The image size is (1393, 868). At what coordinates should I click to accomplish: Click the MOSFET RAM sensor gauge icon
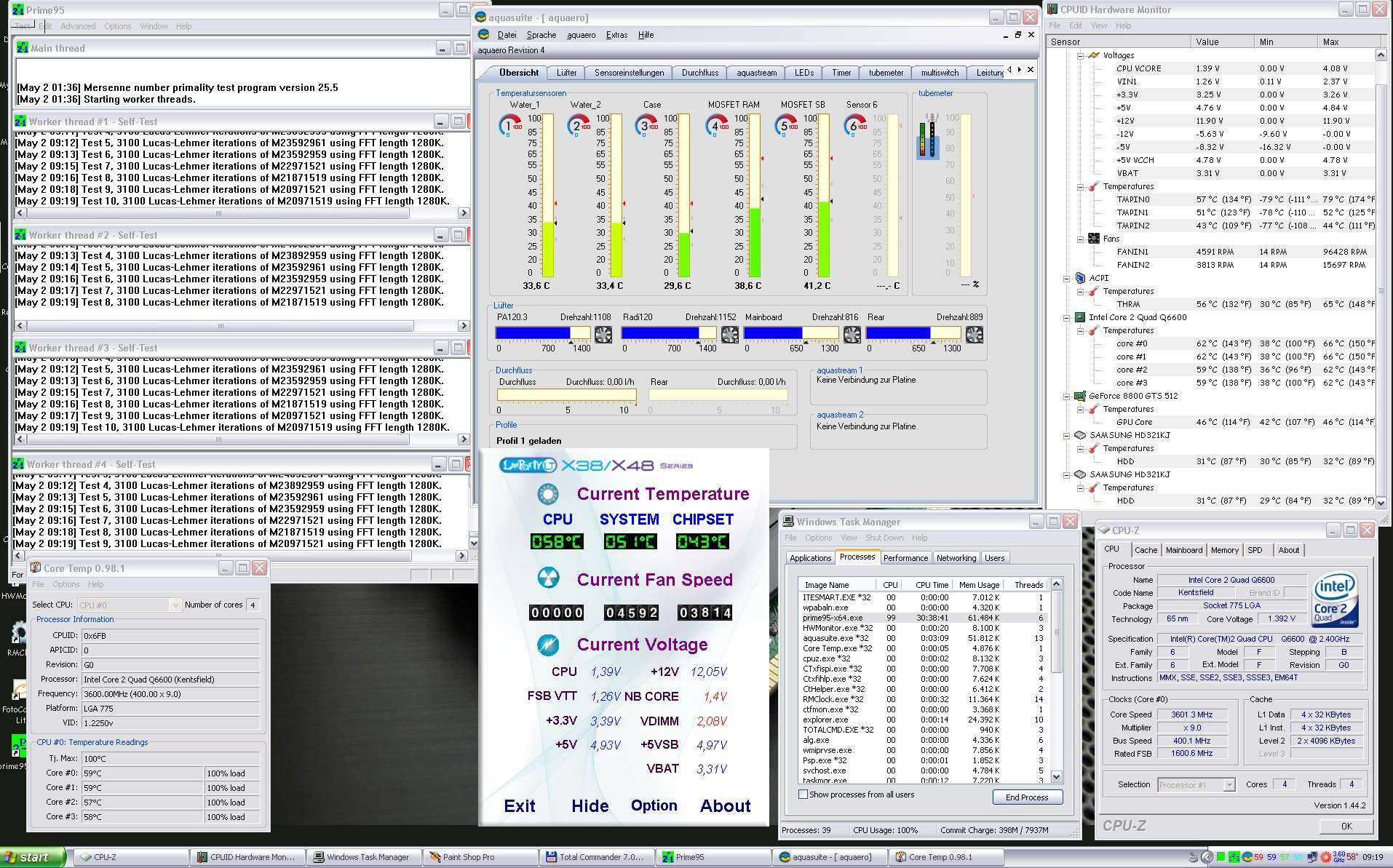click(716, 125)
